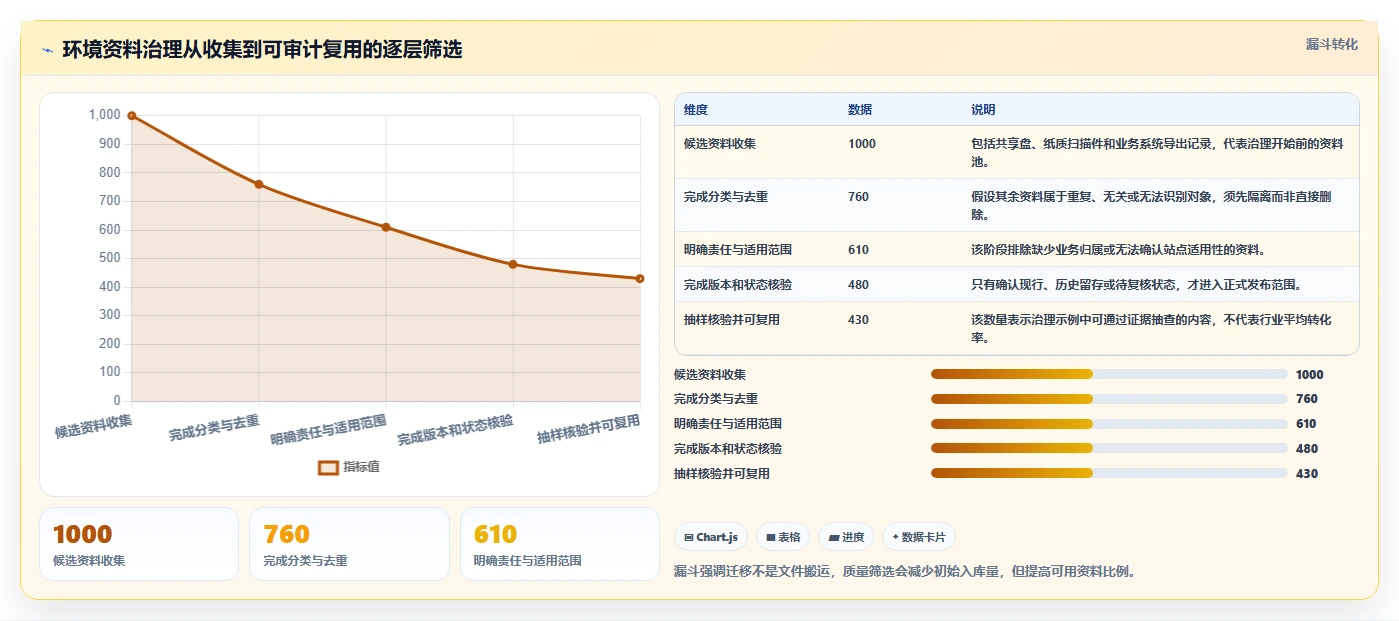
Task: Click progress bar for 完成版本和状态核验
Action: [x=1109, y=448]
